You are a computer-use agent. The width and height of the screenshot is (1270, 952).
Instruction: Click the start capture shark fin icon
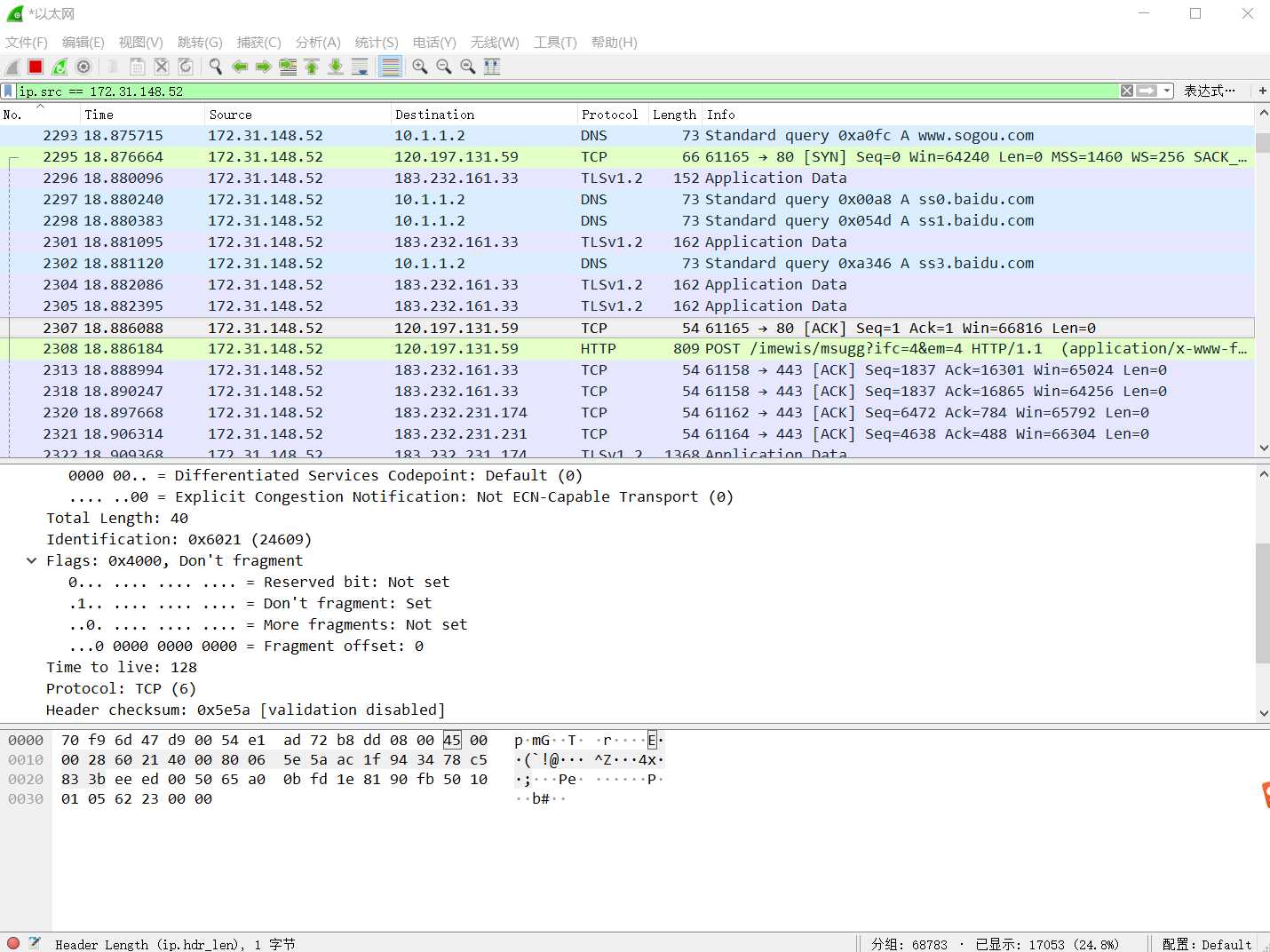coord(12,67)
